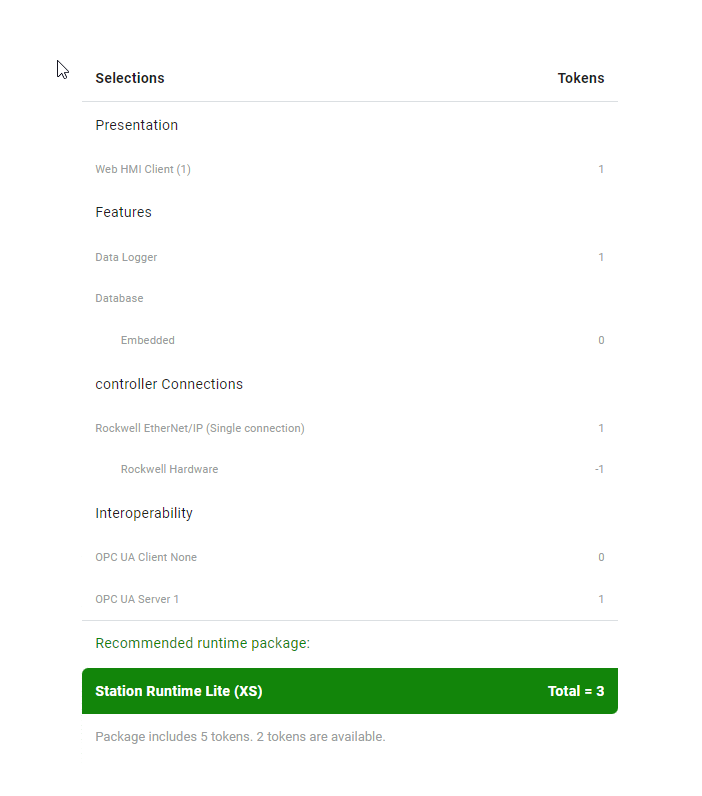Click the OPC UA Client None entry
This screenshot has height=796, width=702.
(146, 557)
